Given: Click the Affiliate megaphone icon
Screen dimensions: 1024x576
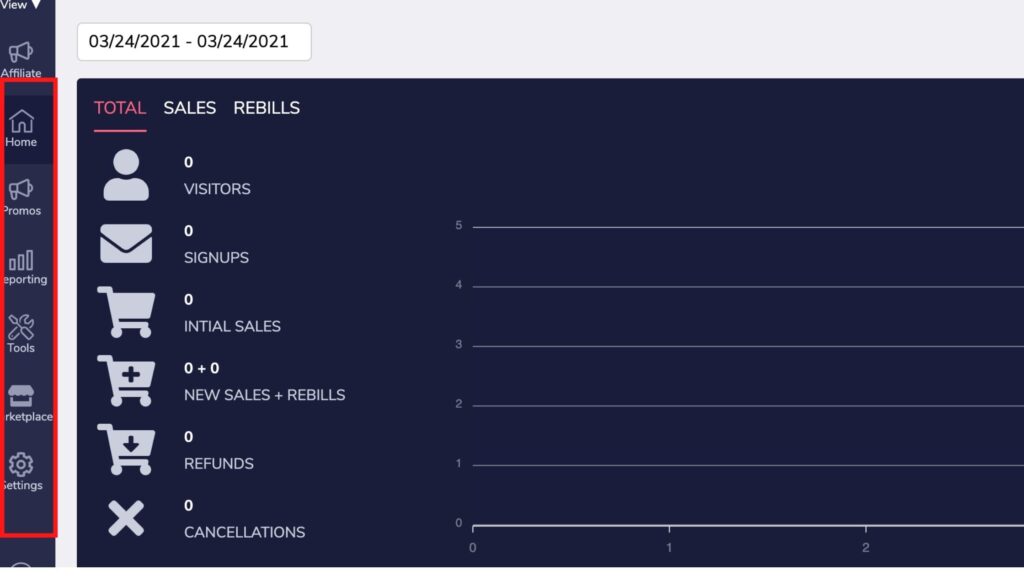Looking at the screenshot, I should point(21,52).
